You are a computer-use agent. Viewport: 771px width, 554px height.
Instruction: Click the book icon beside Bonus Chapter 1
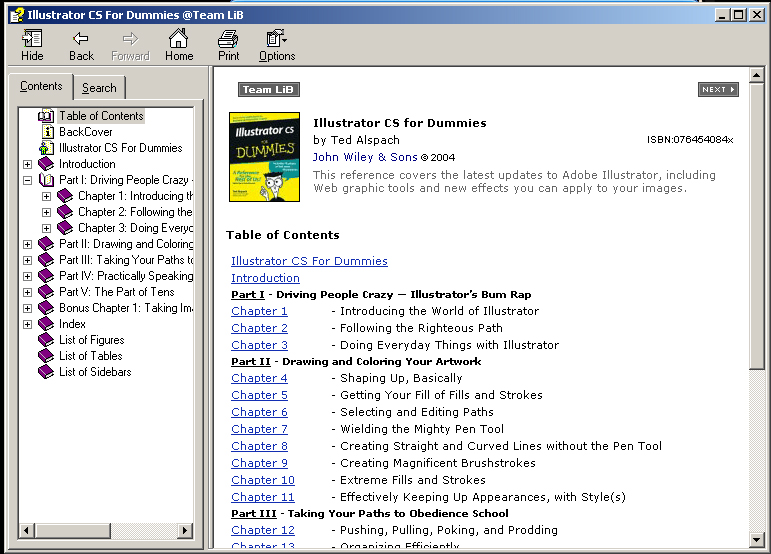(46, 308)
